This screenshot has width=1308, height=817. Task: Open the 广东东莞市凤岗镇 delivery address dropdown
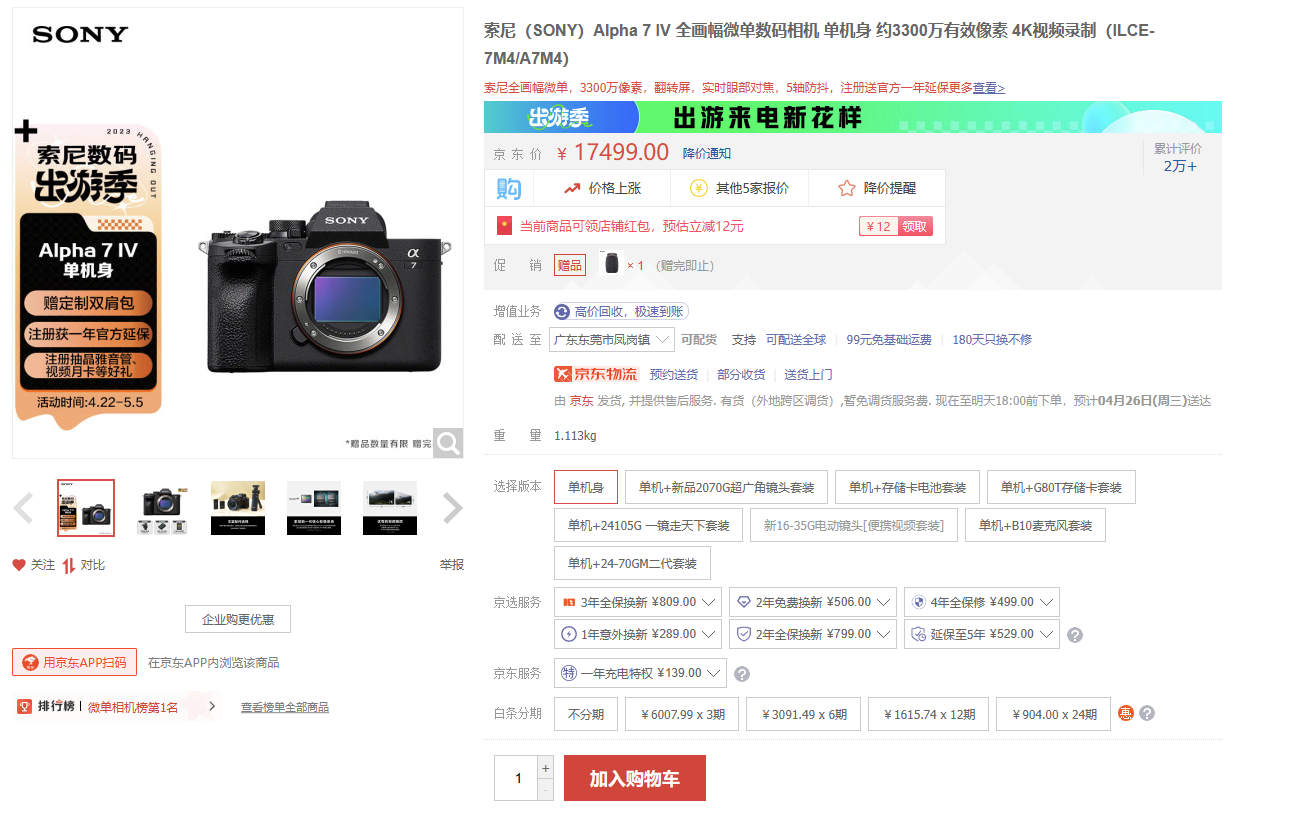pos(612,340)
